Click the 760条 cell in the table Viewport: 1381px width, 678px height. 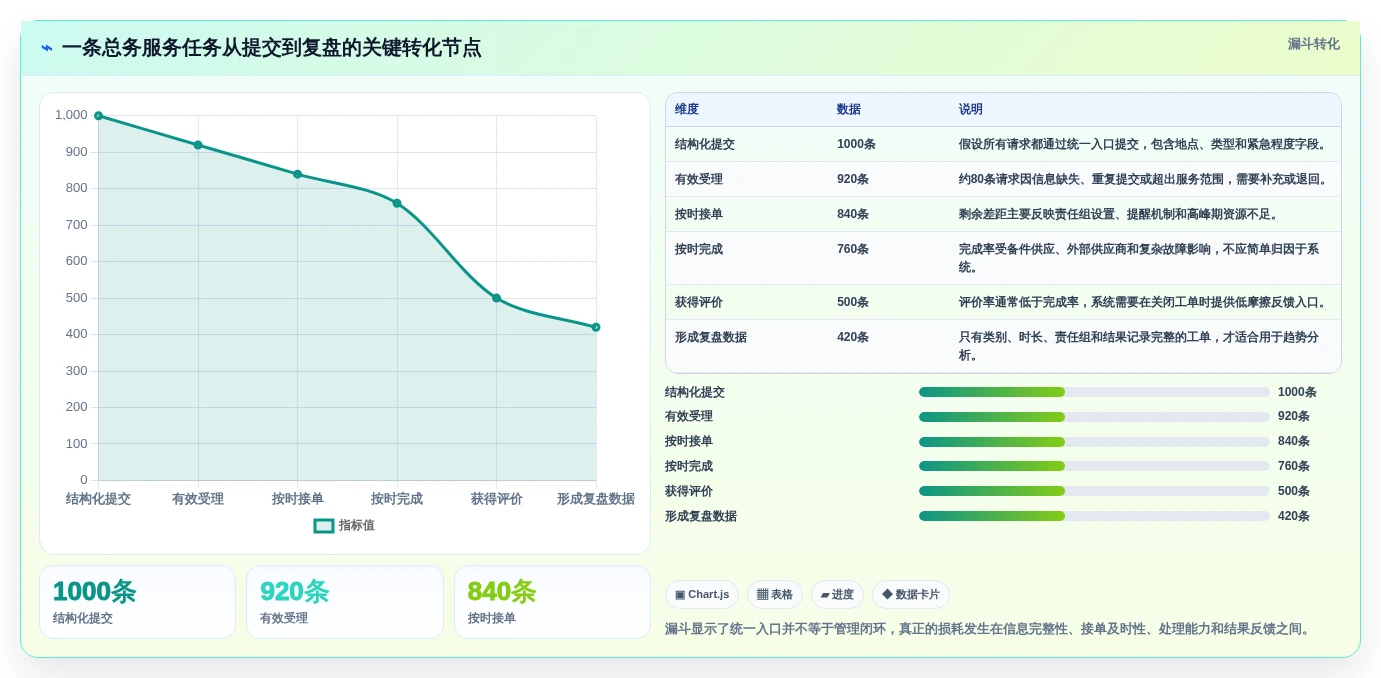click(x=853, y=249)
